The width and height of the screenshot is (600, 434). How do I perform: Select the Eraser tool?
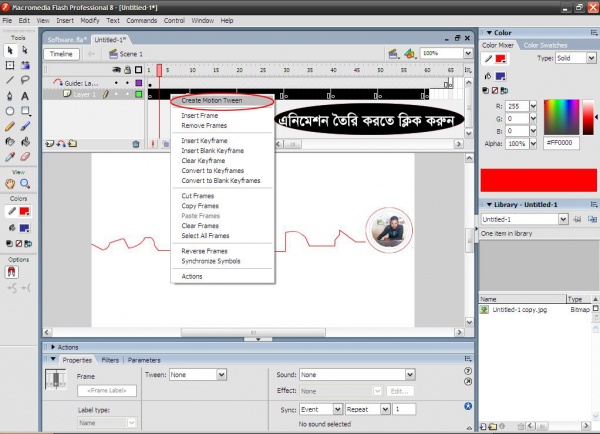point(25,157)
